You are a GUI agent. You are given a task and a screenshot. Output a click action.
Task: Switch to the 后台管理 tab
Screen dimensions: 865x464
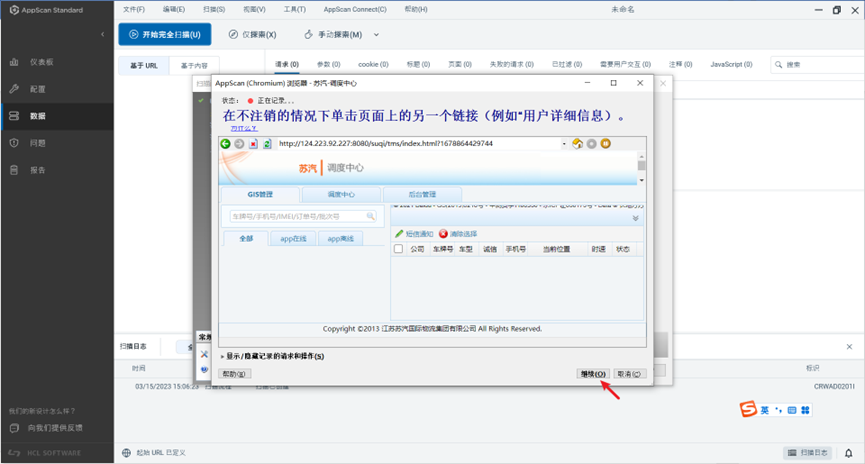(x=422, y=194)
